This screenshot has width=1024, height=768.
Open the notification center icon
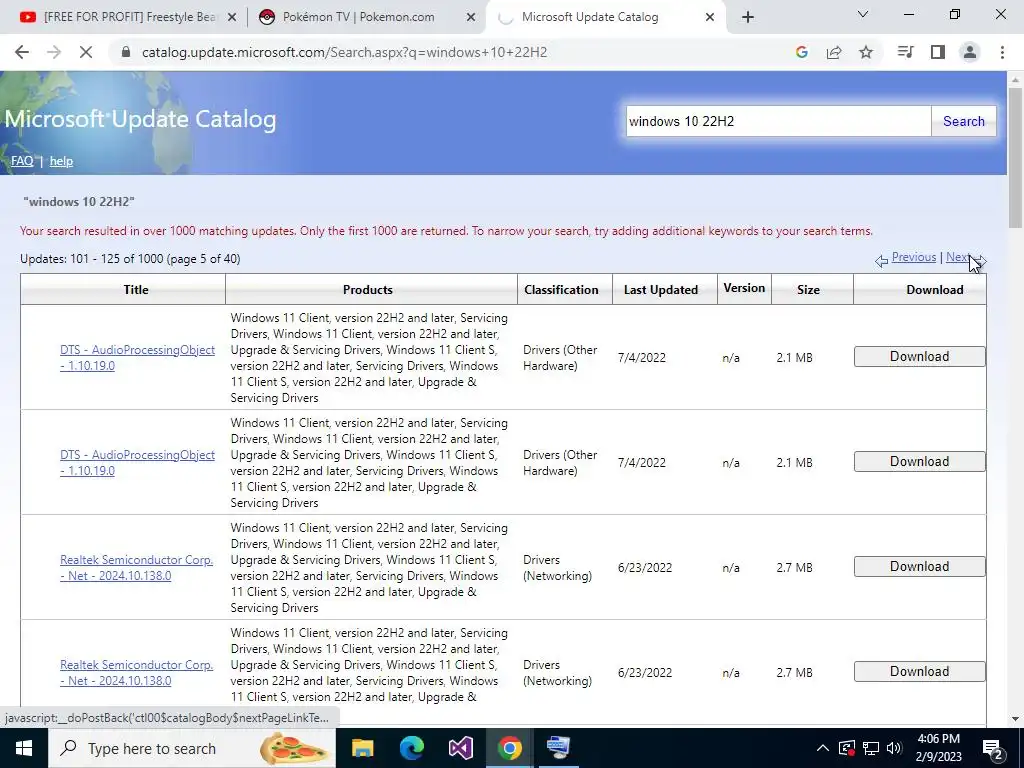(x=992, y=749)
